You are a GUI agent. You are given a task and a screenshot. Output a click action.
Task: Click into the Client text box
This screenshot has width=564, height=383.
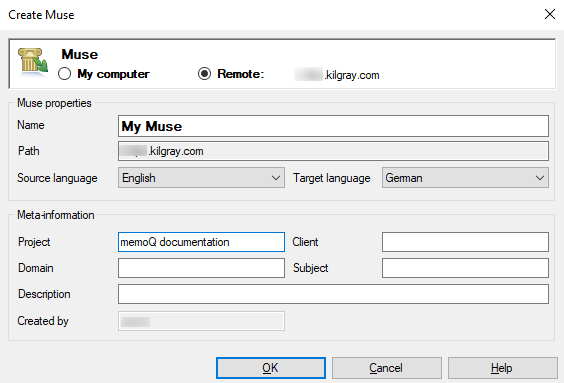coord(465,242)
